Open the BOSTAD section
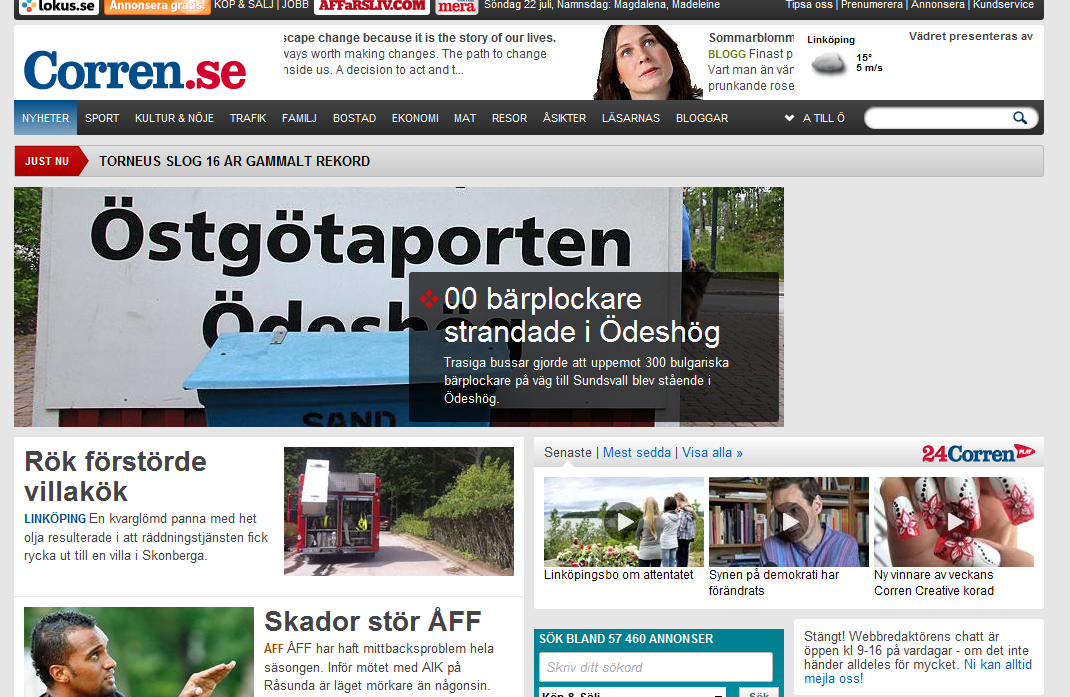 pyautogui.click(x=354, y=118)
